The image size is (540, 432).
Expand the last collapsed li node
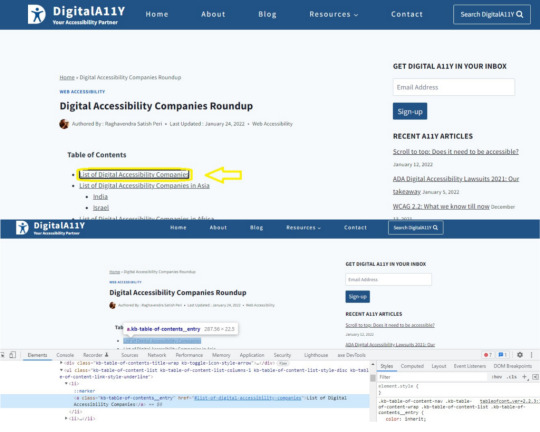point(66,418)
